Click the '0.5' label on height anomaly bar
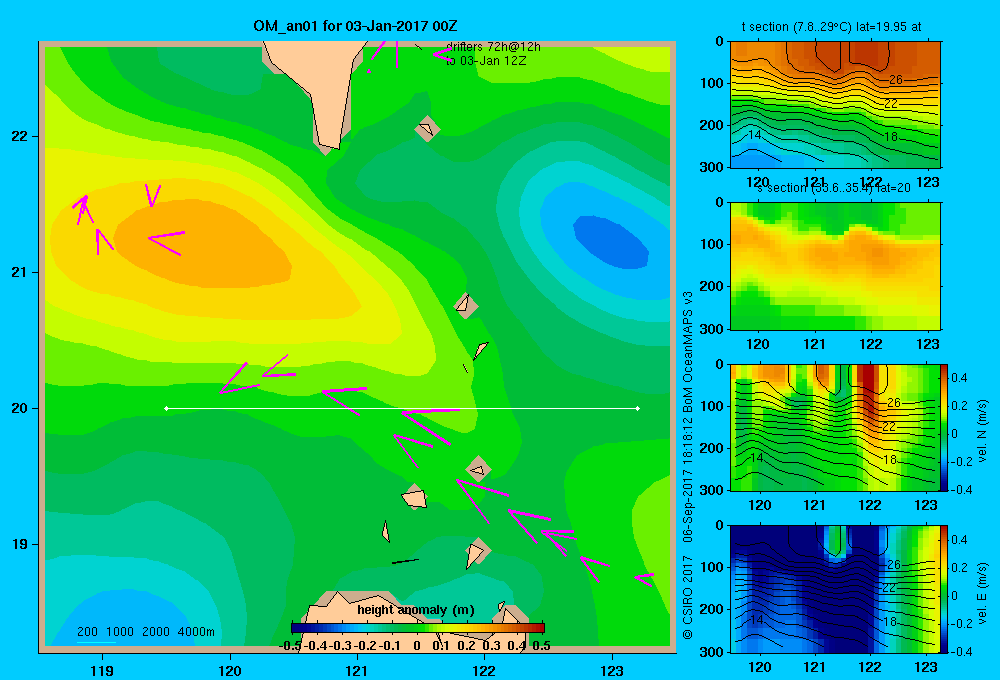The width and height of the screenshot is (1000, 680). click(541, 646)
